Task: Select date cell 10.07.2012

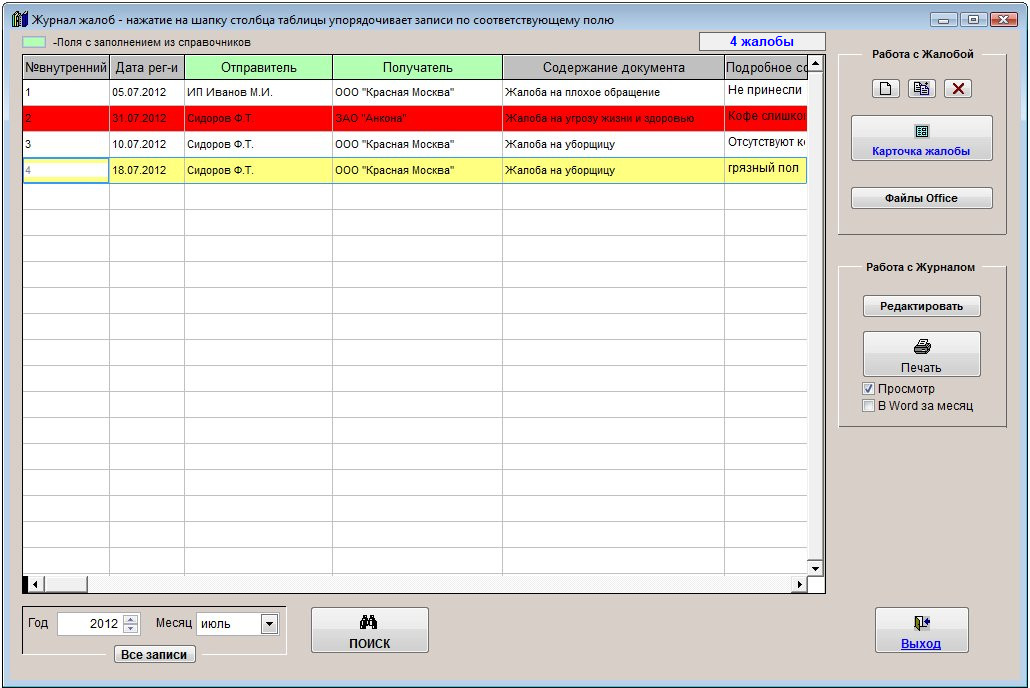Action: (x=146, y=144)
